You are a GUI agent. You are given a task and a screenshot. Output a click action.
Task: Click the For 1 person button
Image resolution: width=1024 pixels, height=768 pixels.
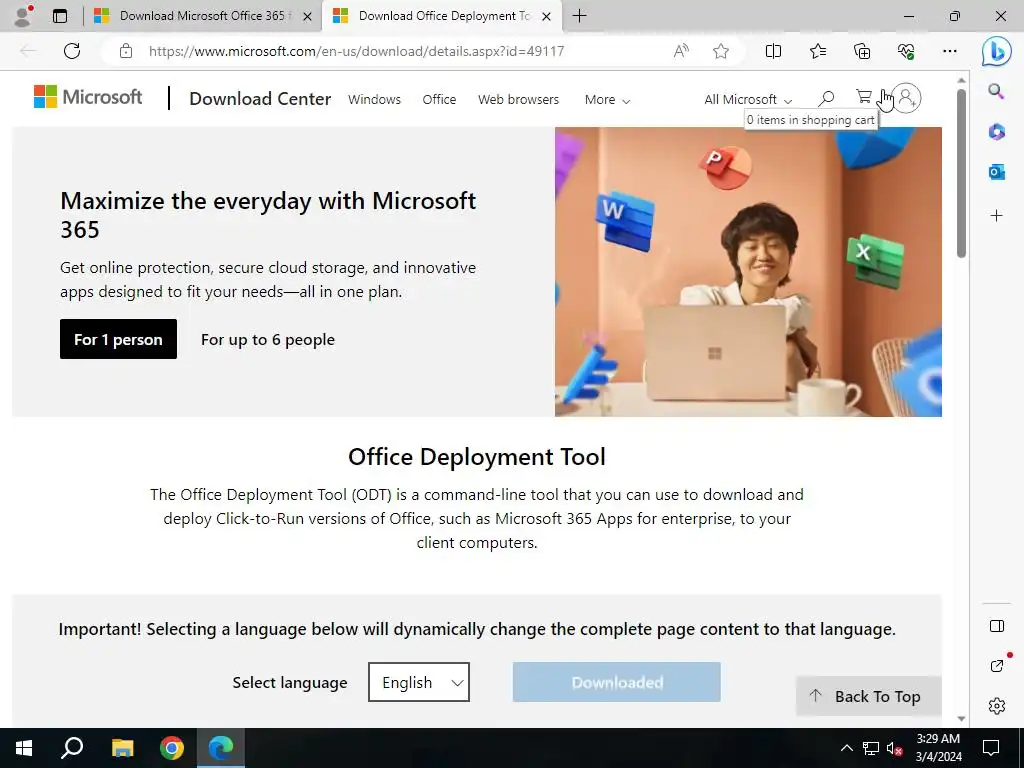(118, 339)
